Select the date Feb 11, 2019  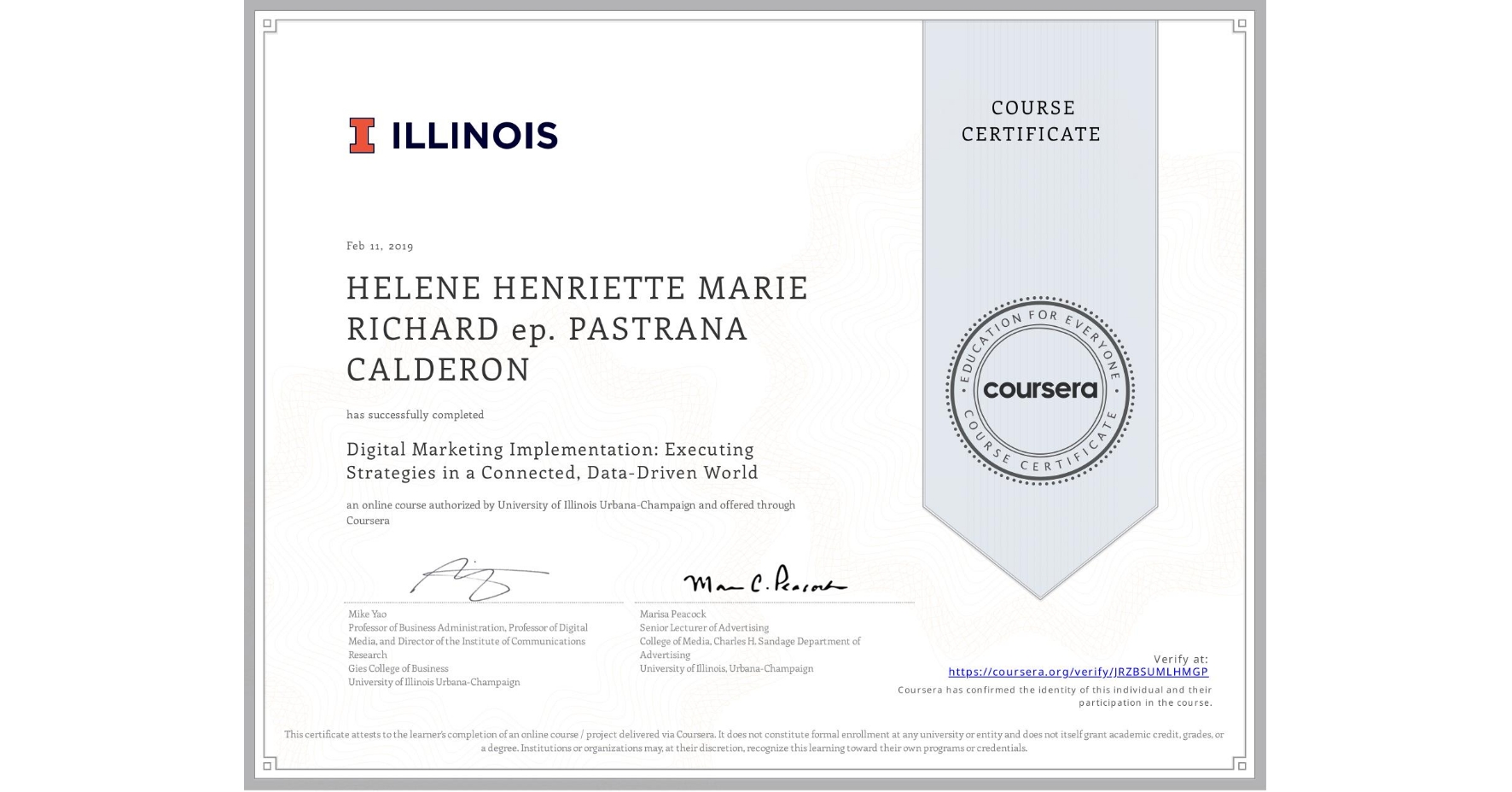click(x=380, y=246)
